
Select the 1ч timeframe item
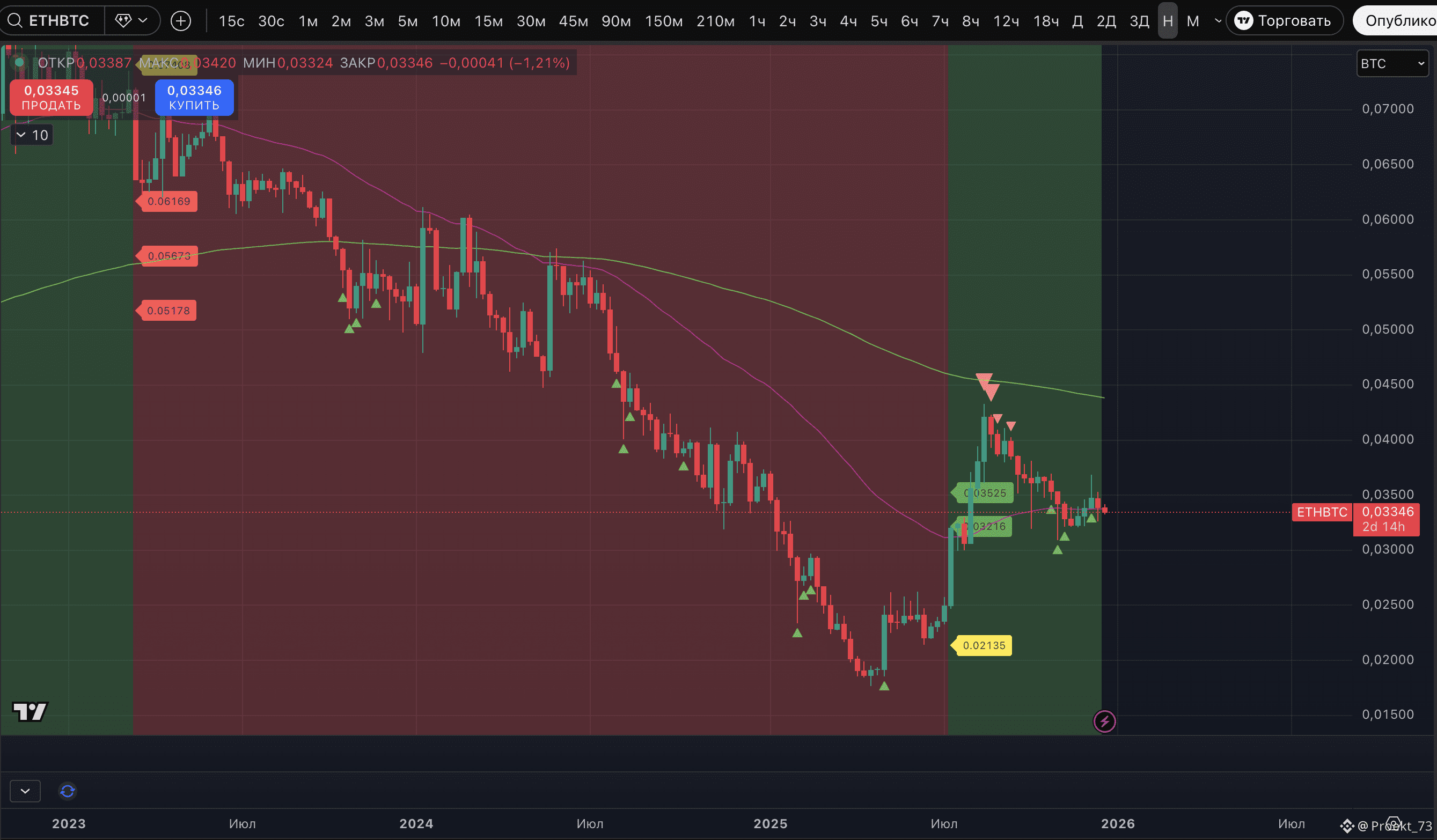(757, 21)
